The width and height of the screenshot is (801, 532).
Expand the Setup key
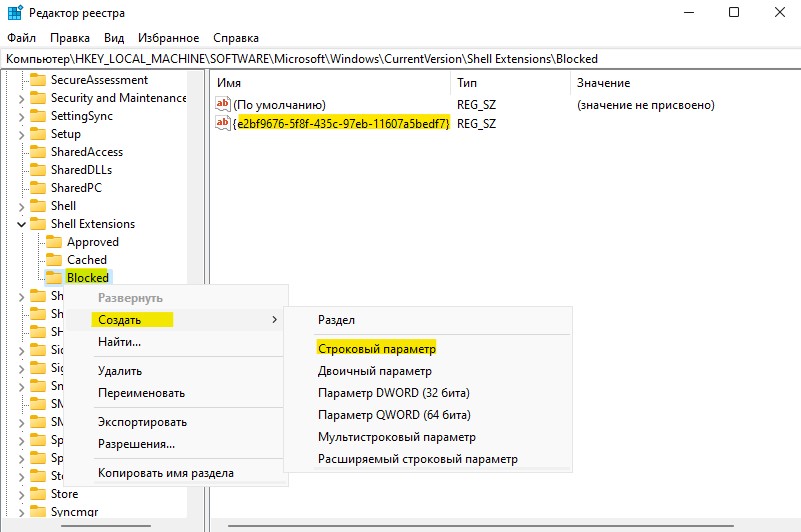pos(21,135)
